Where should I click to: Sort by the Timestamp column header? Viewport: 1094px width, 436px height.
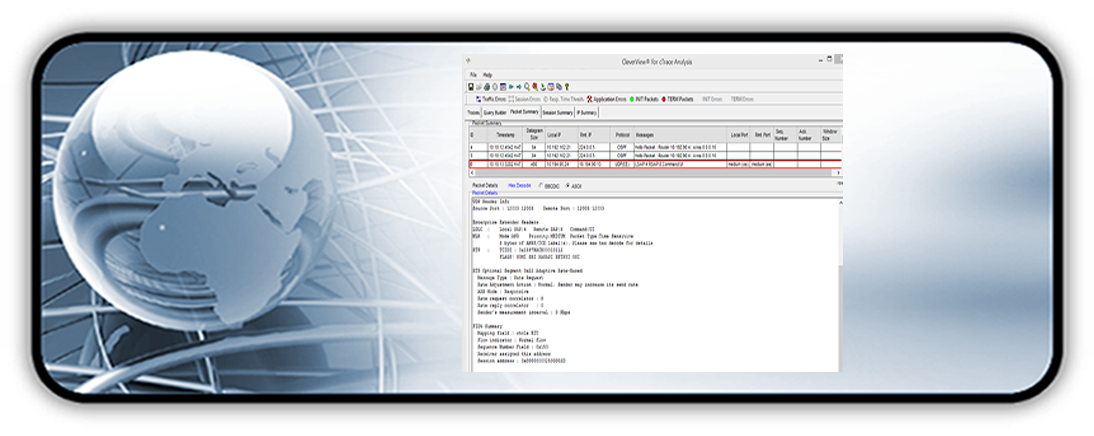(505, 135)
